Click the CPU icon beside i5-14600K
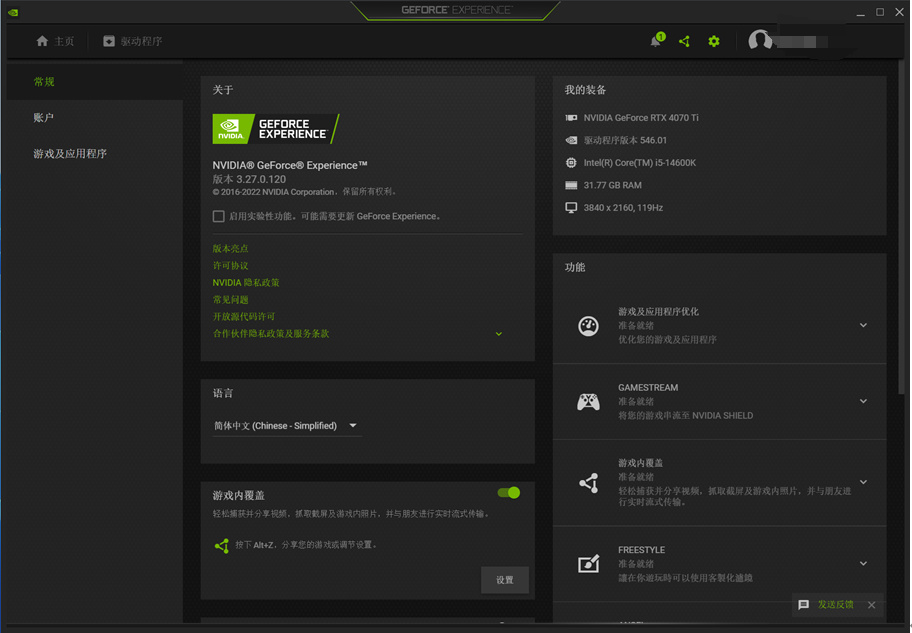 571,162
